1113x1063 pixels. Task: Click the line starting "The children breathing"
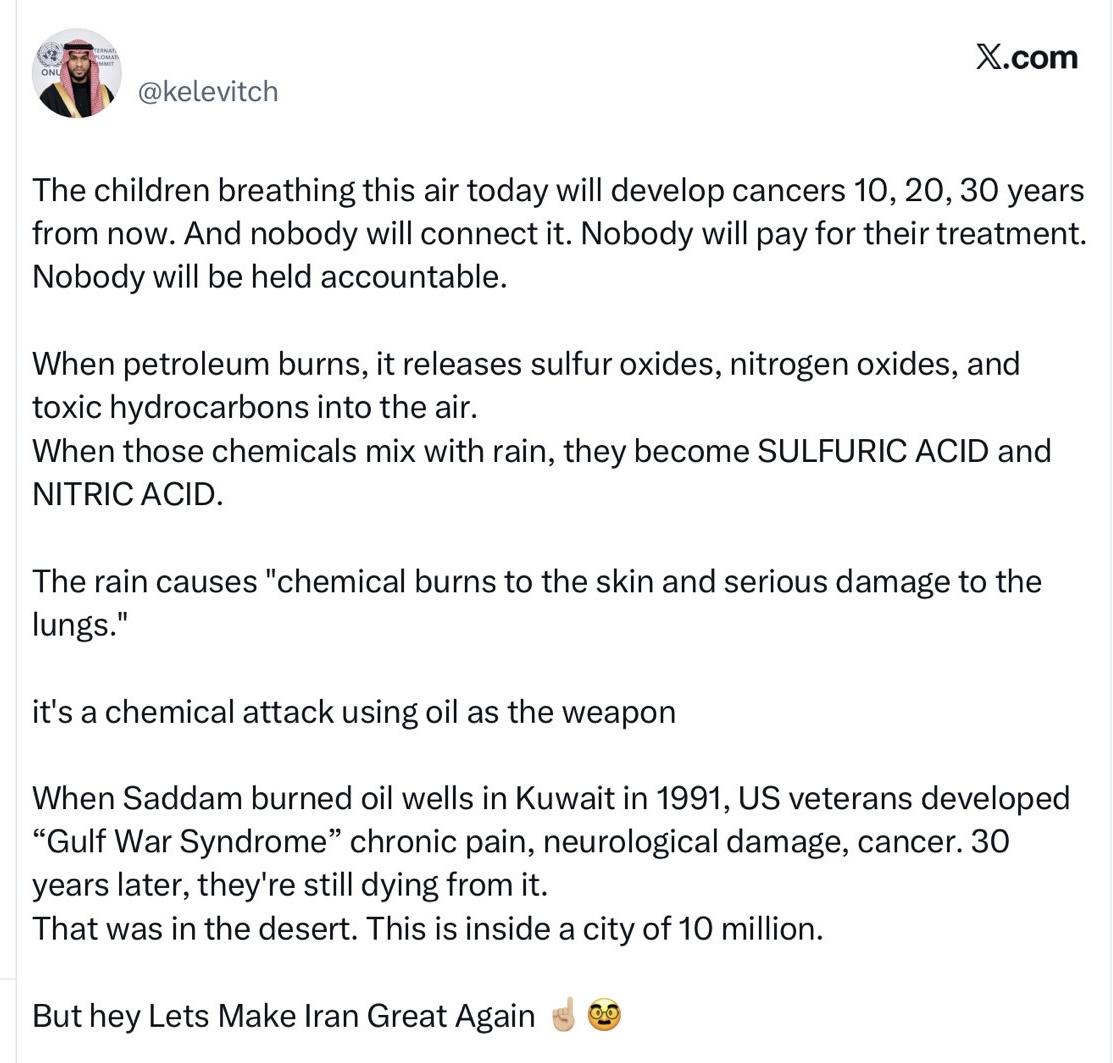[x=558, y=190]
